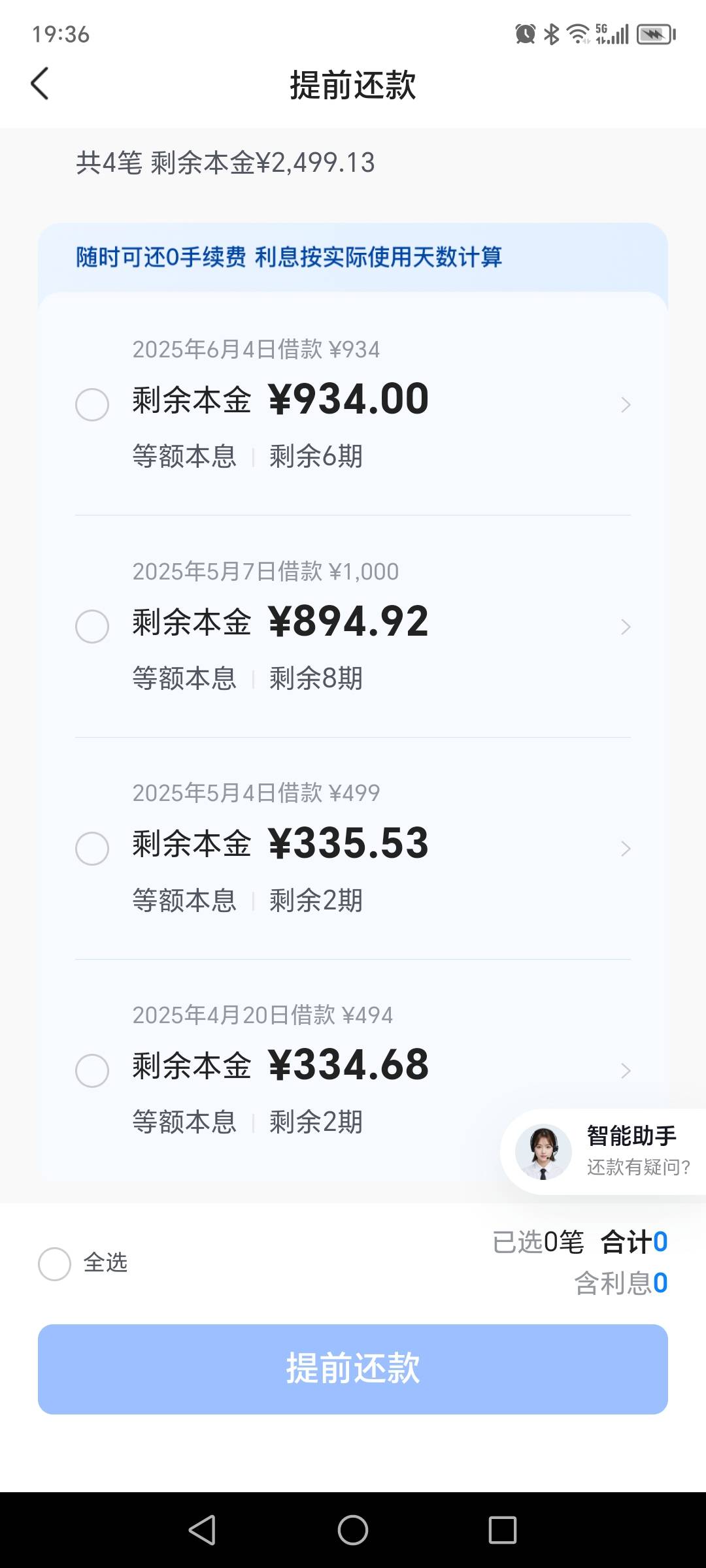Expand details chevron for ¥934.00 loan

[x=626, y=405]
